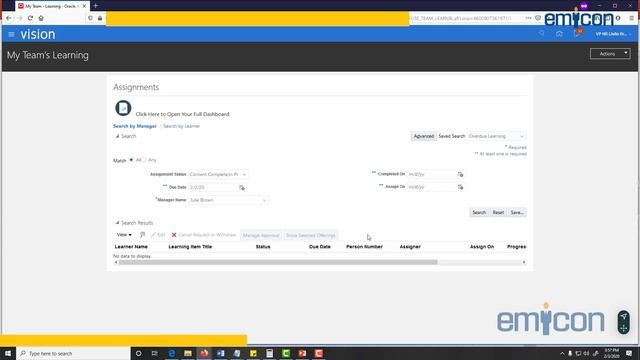
Task: Click Here to Open Your Full Dashboard link
Action: [x=182, y=114]
